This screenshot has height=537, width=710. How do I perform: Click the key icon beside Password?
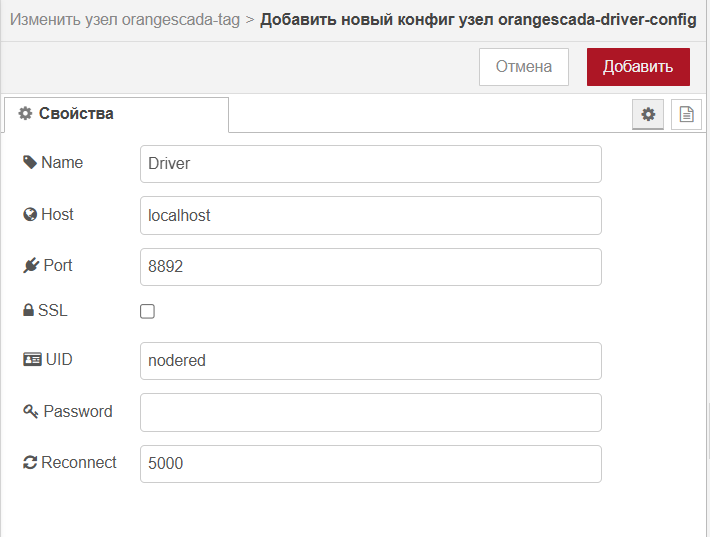pos(30,411)
